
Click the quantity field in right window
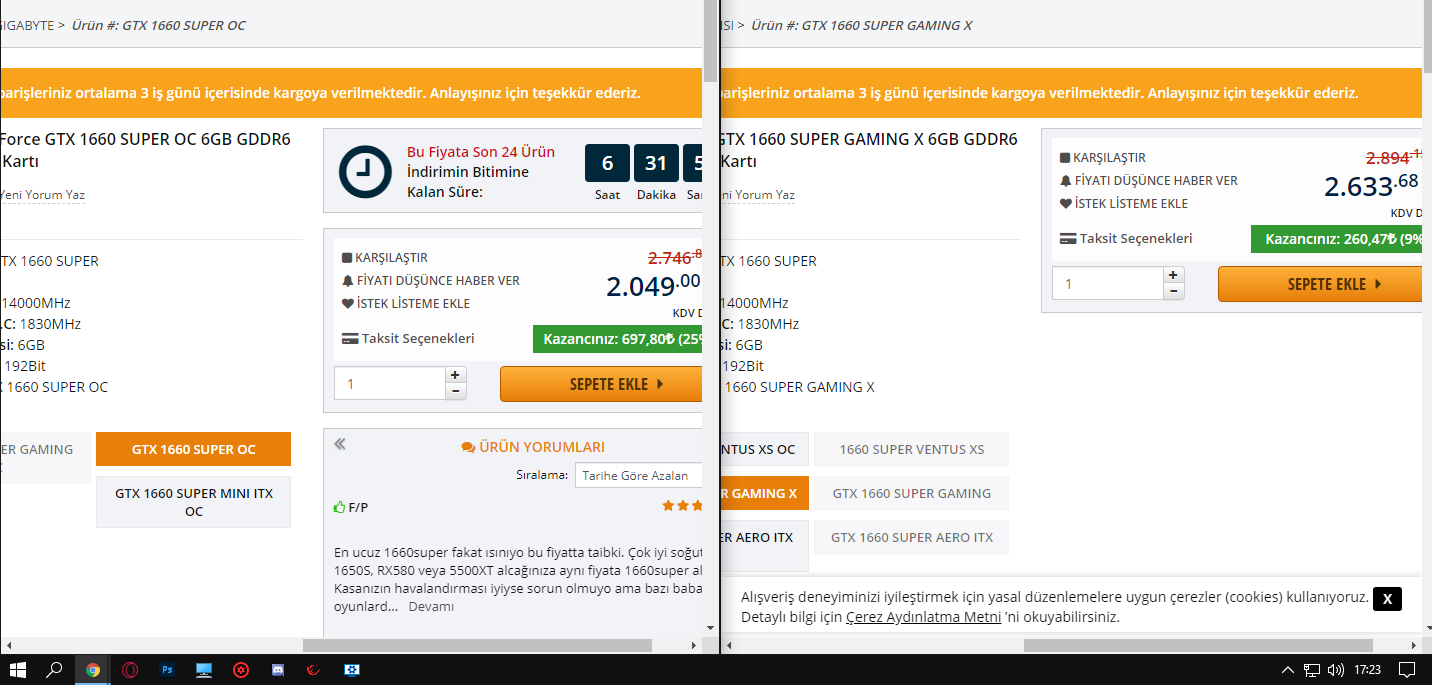click(1107, 283)
